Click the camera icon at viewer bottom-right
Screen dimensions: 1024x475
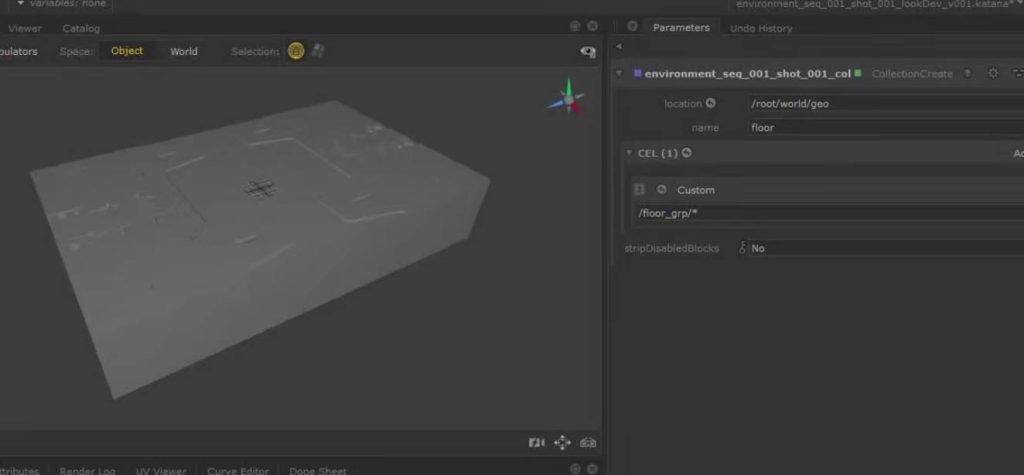coord(588,442)
